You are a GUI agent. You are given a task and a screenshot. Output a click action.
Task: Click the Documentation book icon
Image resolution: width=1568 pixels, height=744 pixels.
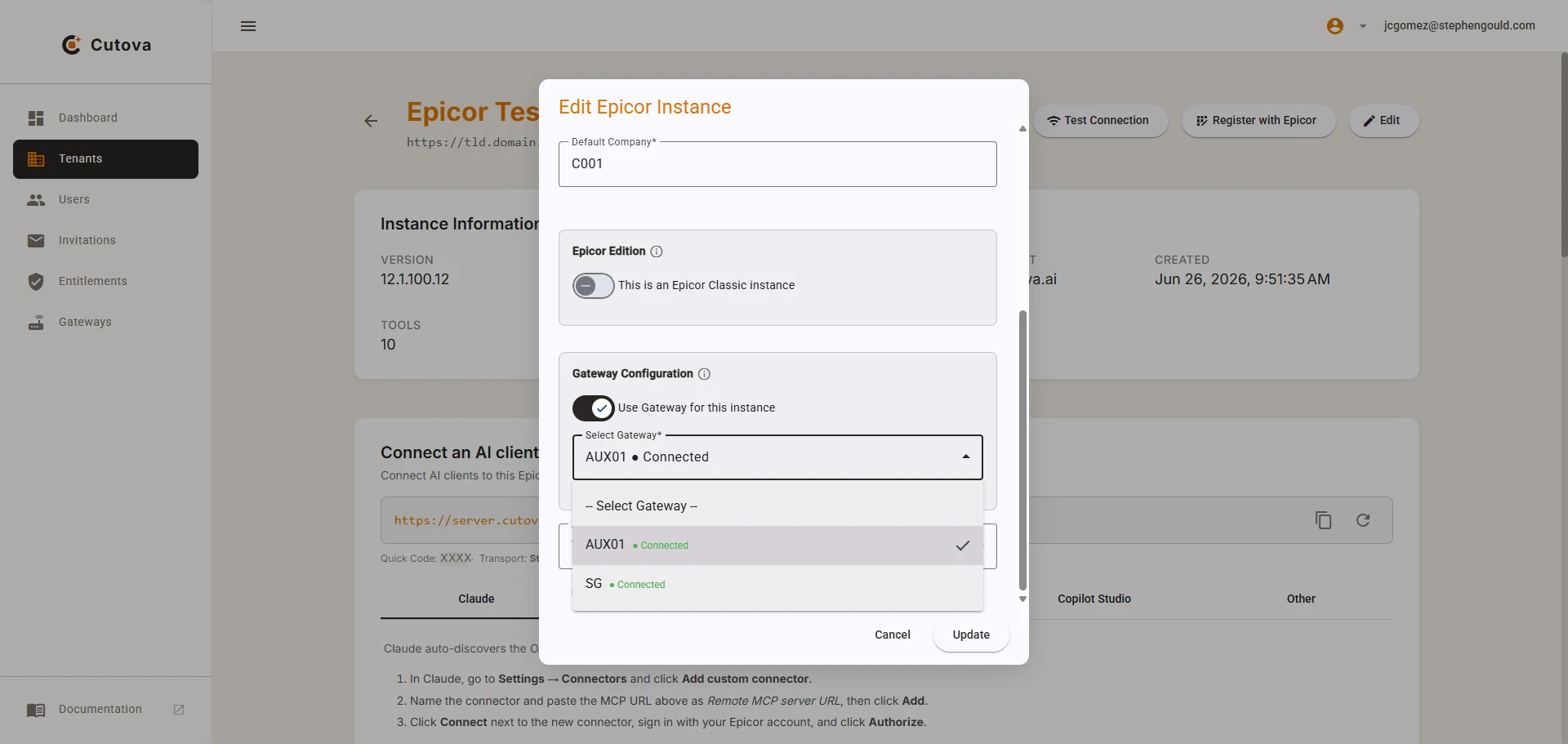[36, 710]
